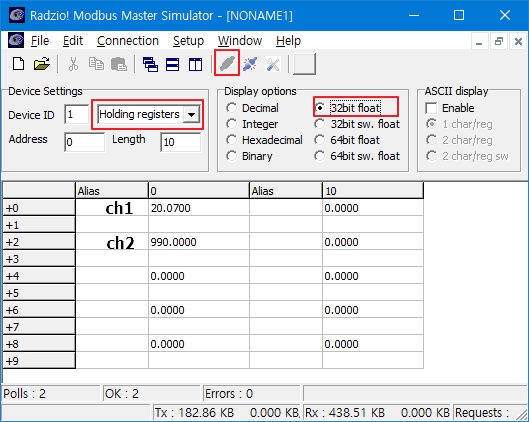The width and height of the screenshot is (529, 422).
Task: Select Hexadecimal display option
Action: pyautogui.click(x=264, y=140)
